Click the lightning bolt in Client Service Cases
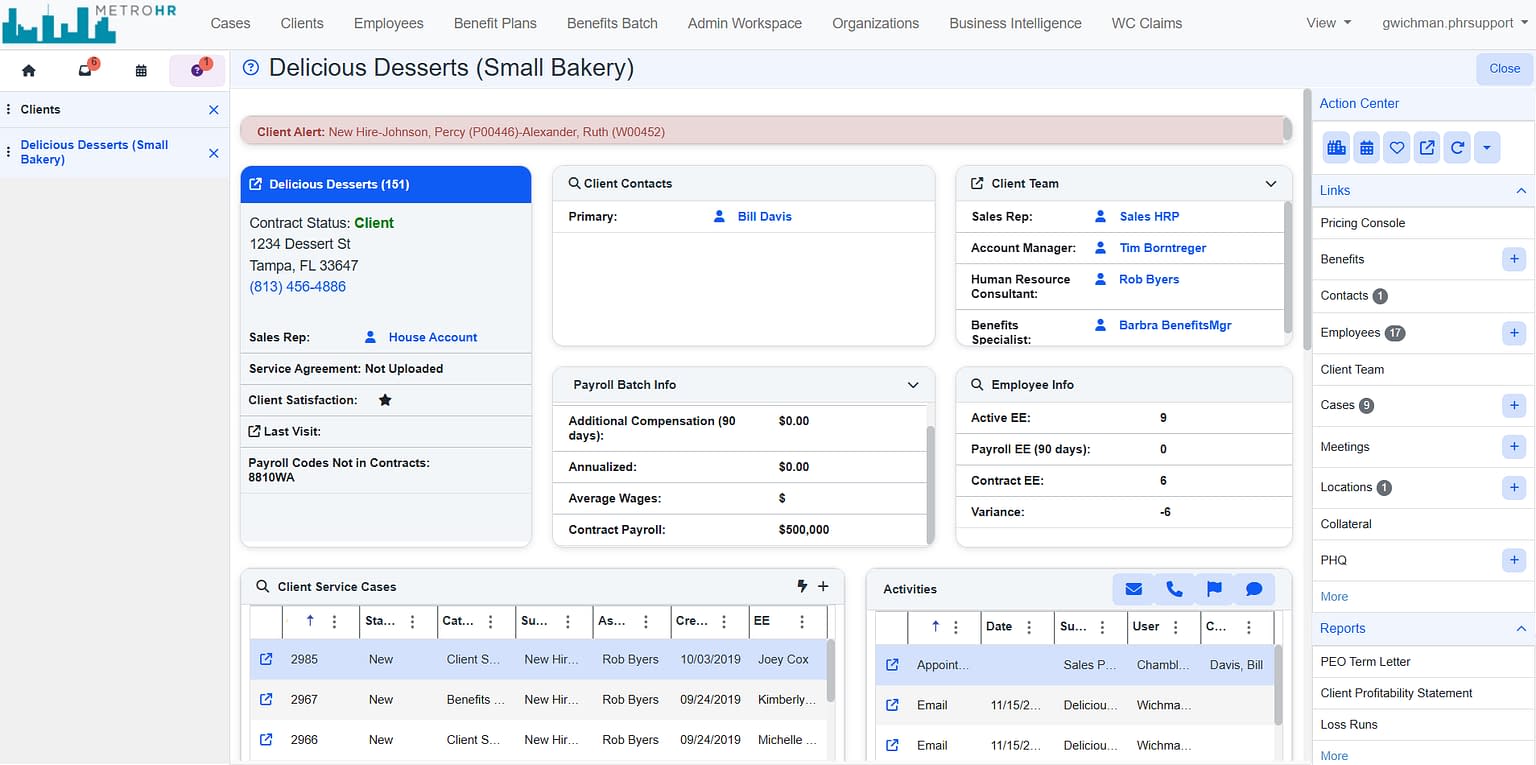Screen dimensions: 1536x765 [803, 585]
